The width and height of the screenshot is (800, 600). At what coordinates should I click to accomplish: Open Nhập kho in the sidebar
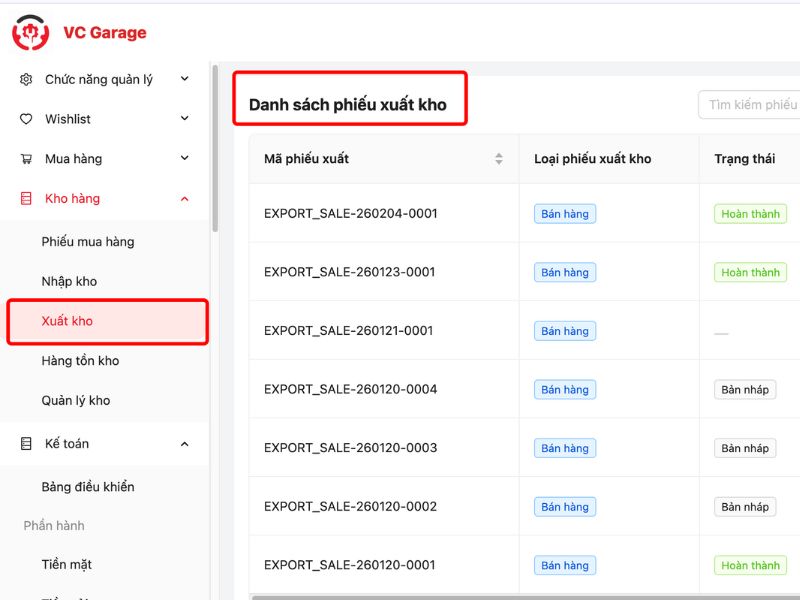tap(69, 282)
